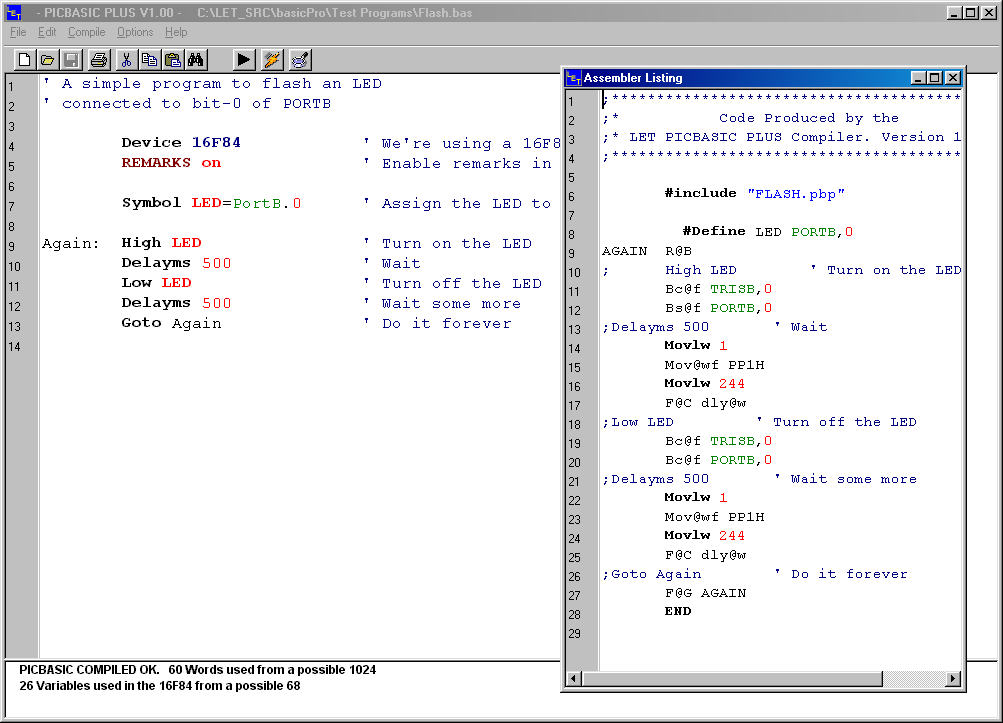Click 'Delayms 500' on editor line 10

(176, 263)
